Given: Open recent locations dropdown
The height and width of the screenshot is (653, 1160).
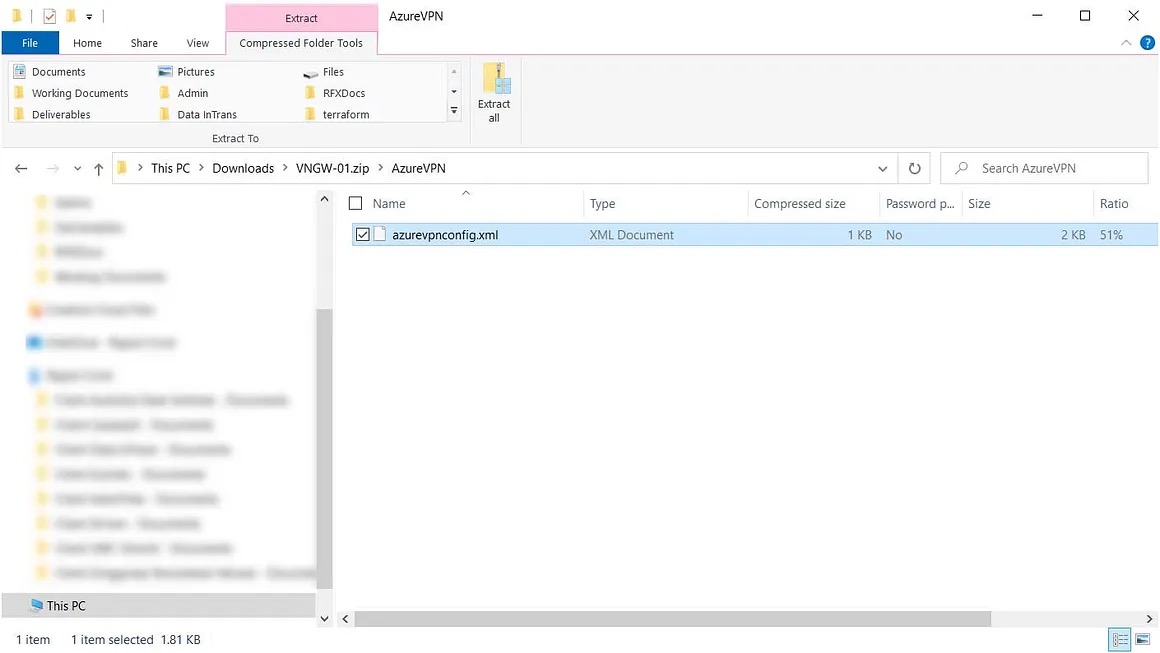Looking at the screenshot, I should click(x=77, y=169).
